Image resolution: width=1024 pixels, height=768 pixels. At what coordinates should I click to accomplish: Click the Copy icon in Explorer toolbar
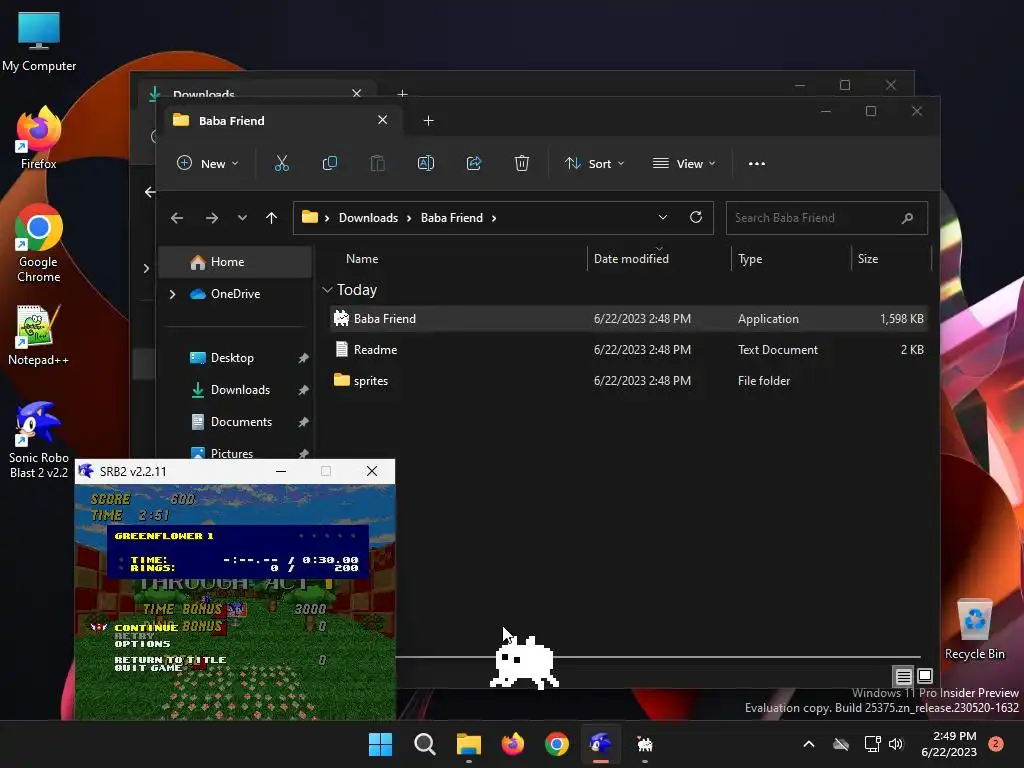330,163
